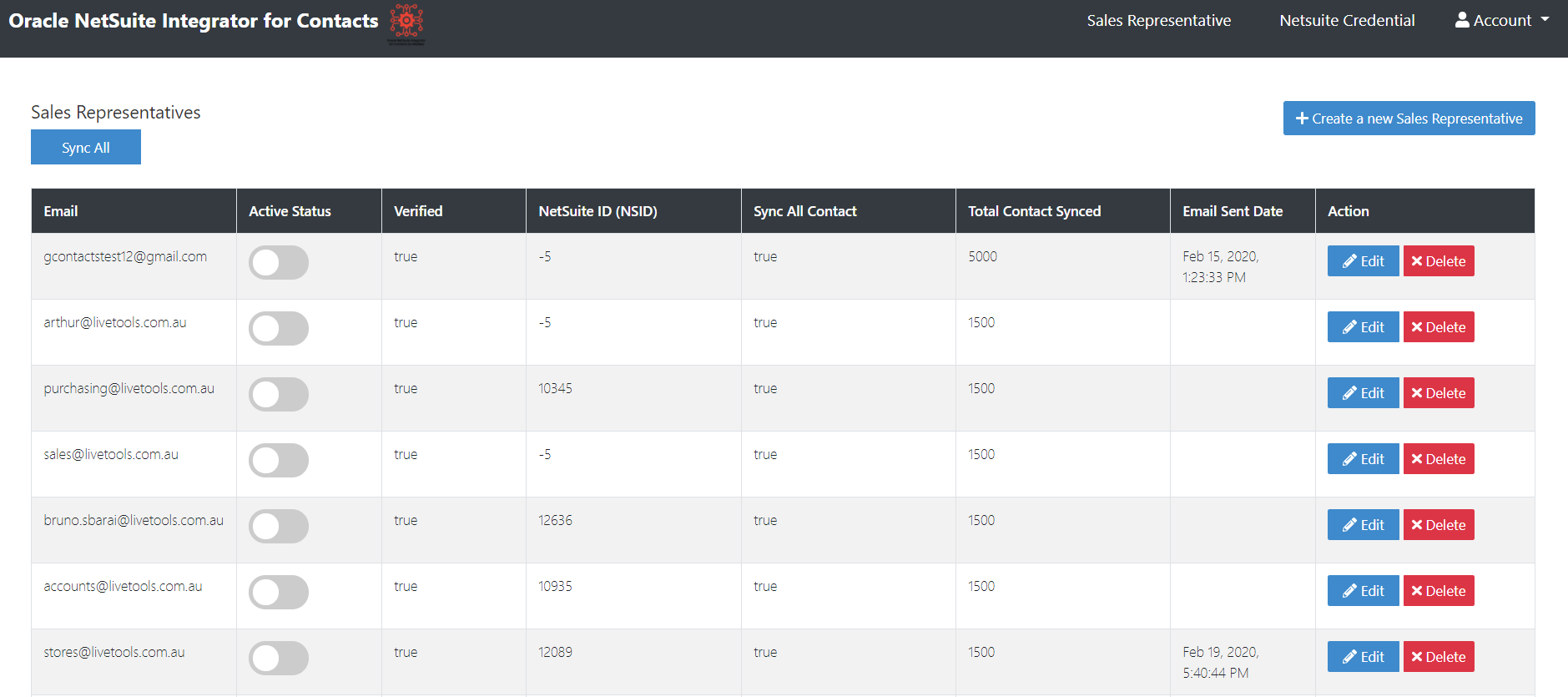Image resolution: width=1568 pixels, height=697 pixels.
Task: Edit purchasing@livetools.com.au entry
Action: 1363,393
